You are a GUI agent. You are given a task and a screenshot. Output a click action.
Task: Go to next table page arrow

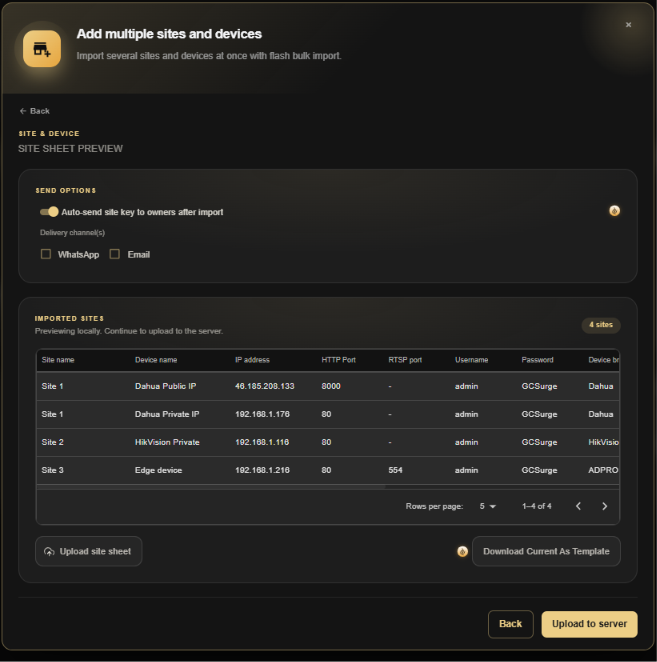click(x=604, y=506)
